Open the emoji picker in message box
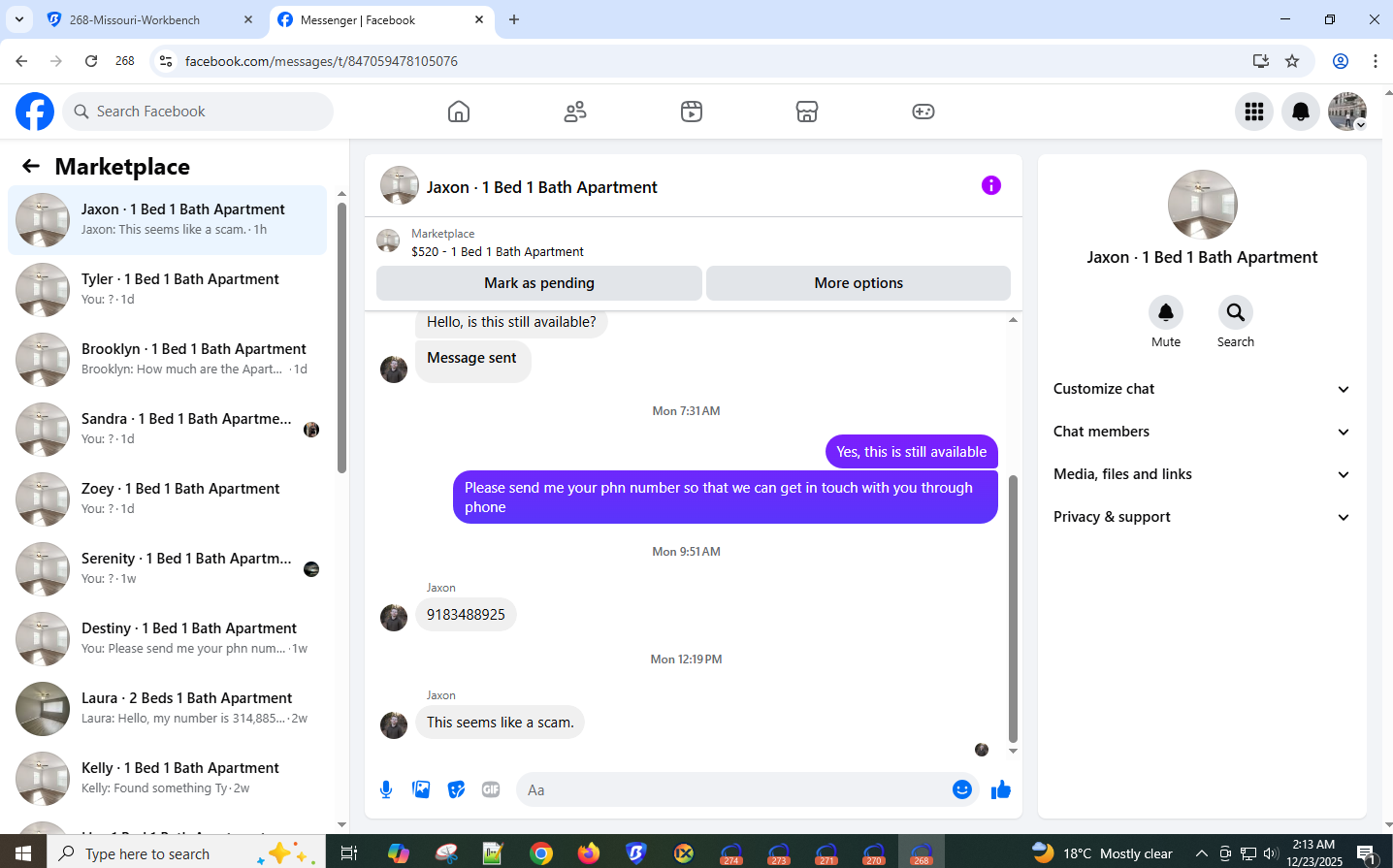Image resolution: width=1393 pixels, height=868 pixels. click(x=962, y=789)
